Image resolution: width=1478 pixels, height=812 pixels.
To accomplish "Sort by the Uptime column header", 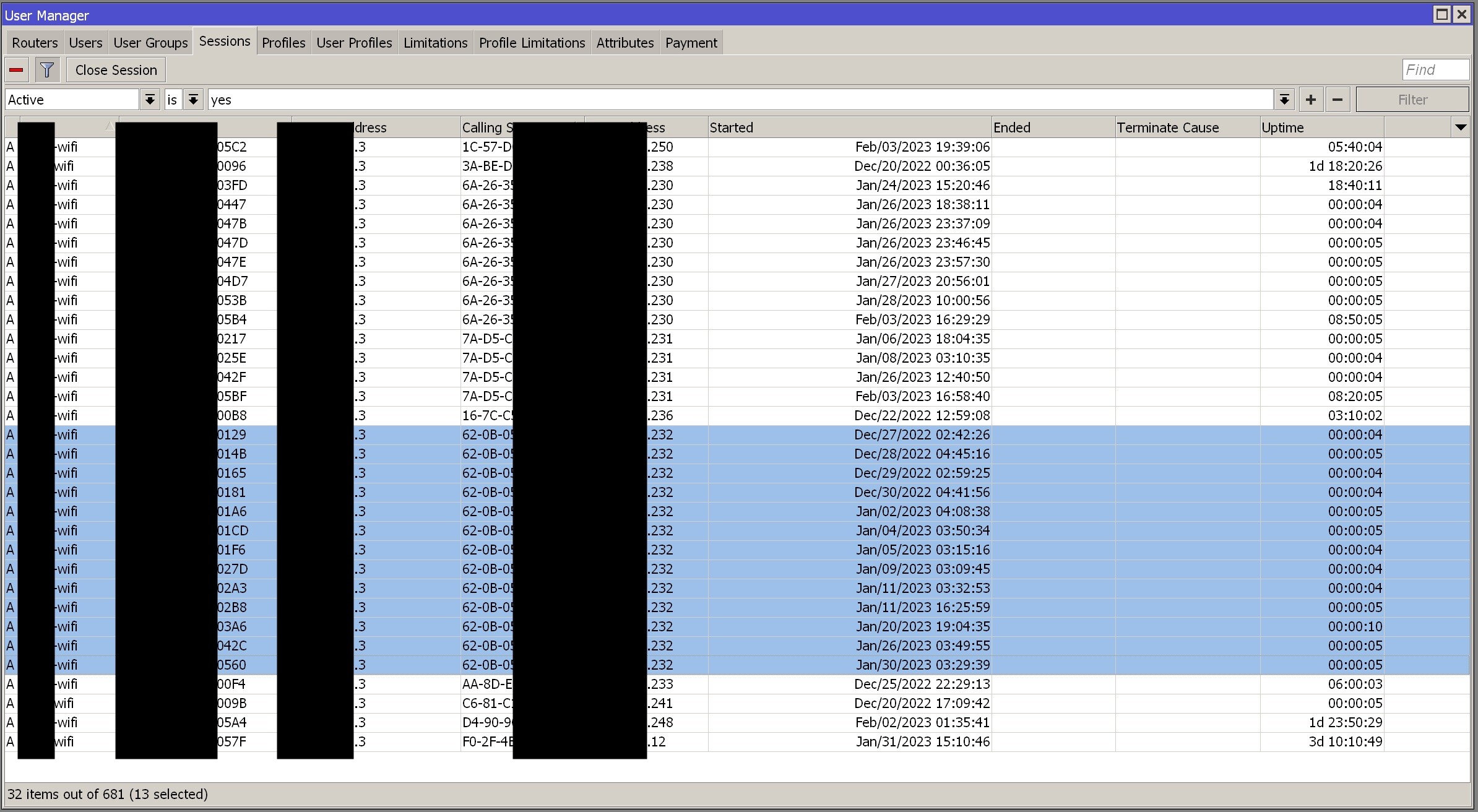I will [1321, 127].
